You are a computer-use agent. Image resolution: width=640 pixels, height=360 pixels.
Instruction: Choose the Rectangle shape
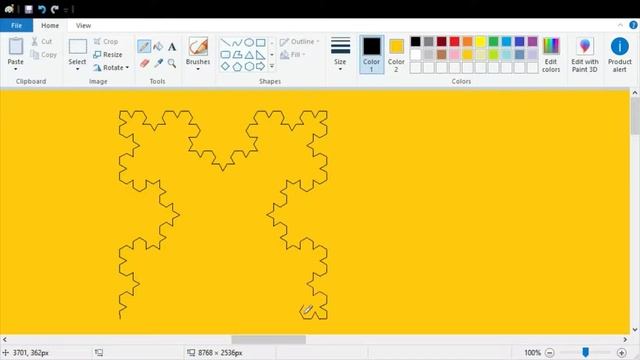[x=260, y=42]
